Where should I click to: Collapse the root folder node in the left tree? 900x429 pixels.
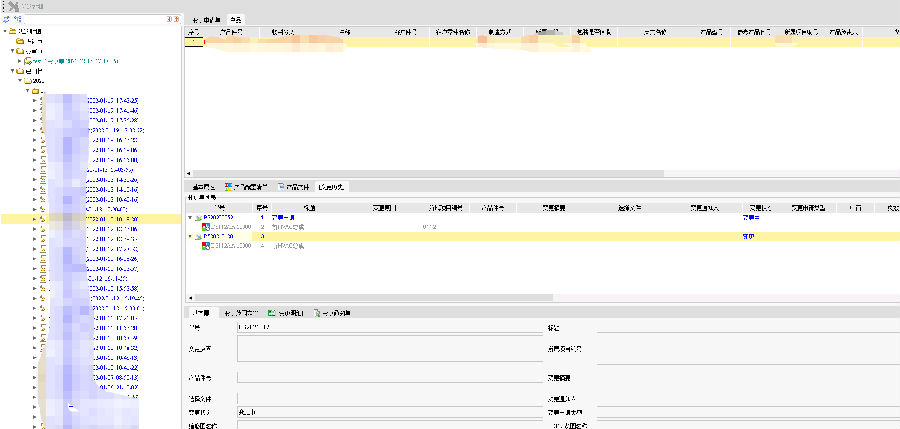pos(5,30)
